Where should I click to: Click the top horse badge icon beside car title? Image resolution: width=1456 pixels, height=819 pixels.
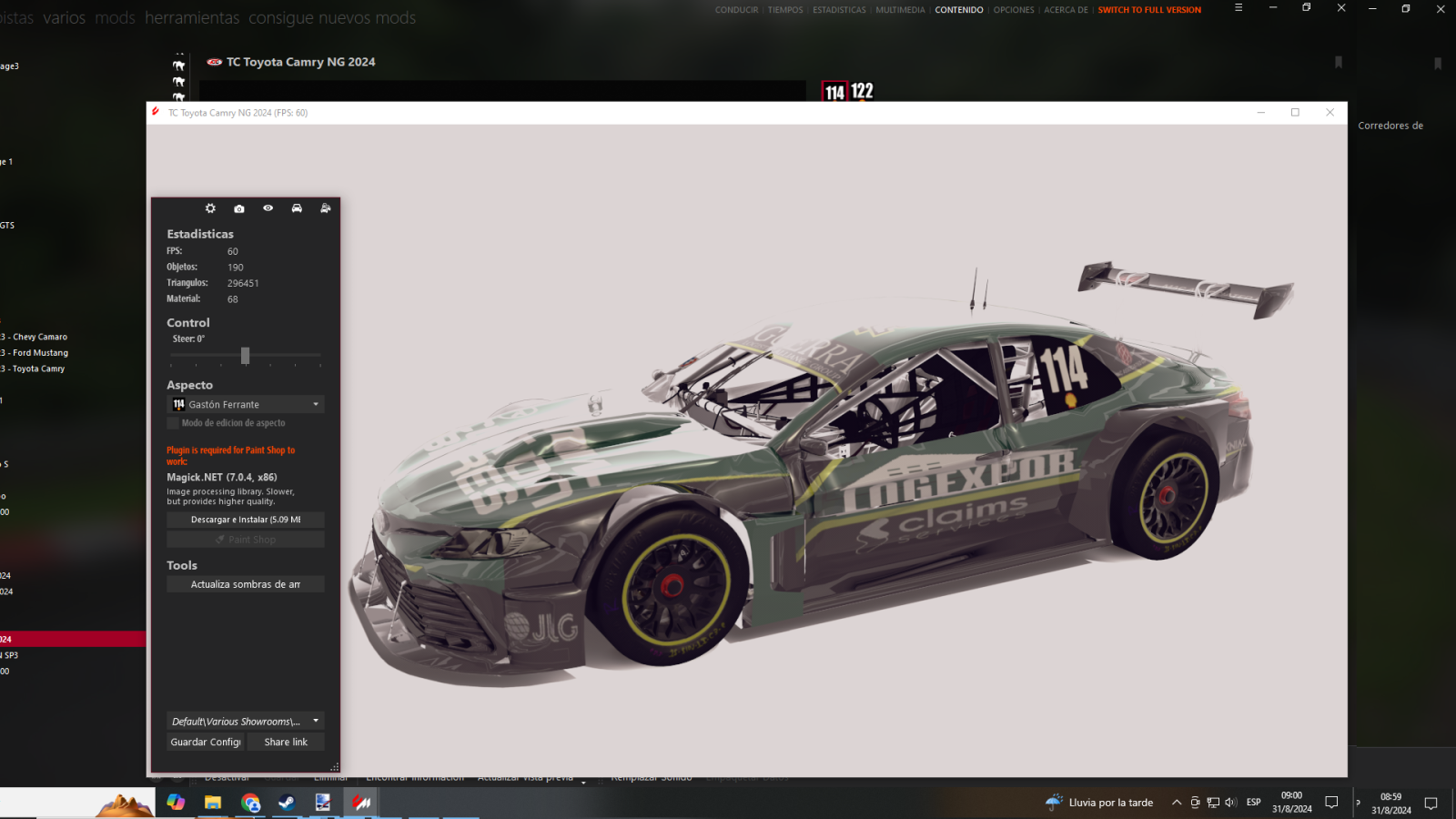tap(178, 66)
